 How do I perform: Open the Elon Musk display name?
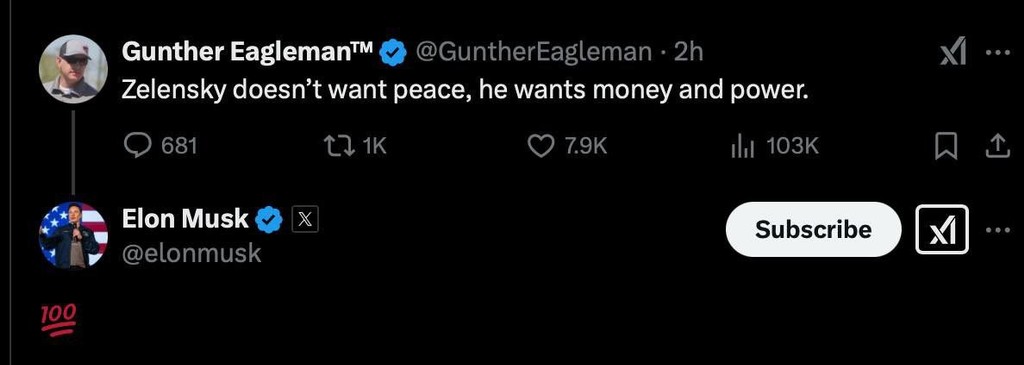click(x=185, y=219)
